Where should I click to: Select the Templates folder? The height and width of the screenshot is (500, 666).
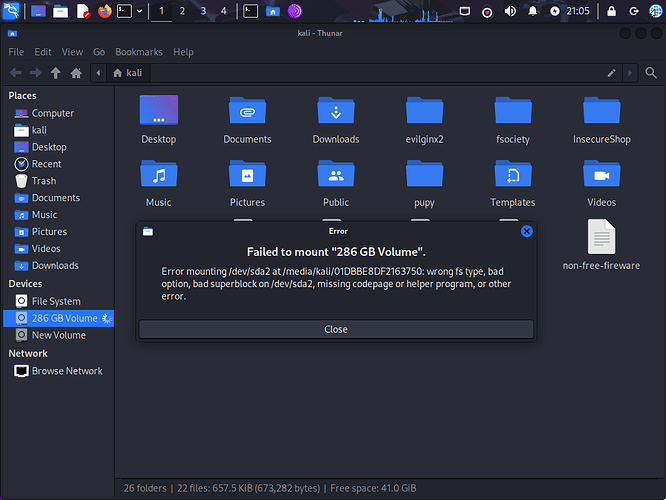coord(513,173)
